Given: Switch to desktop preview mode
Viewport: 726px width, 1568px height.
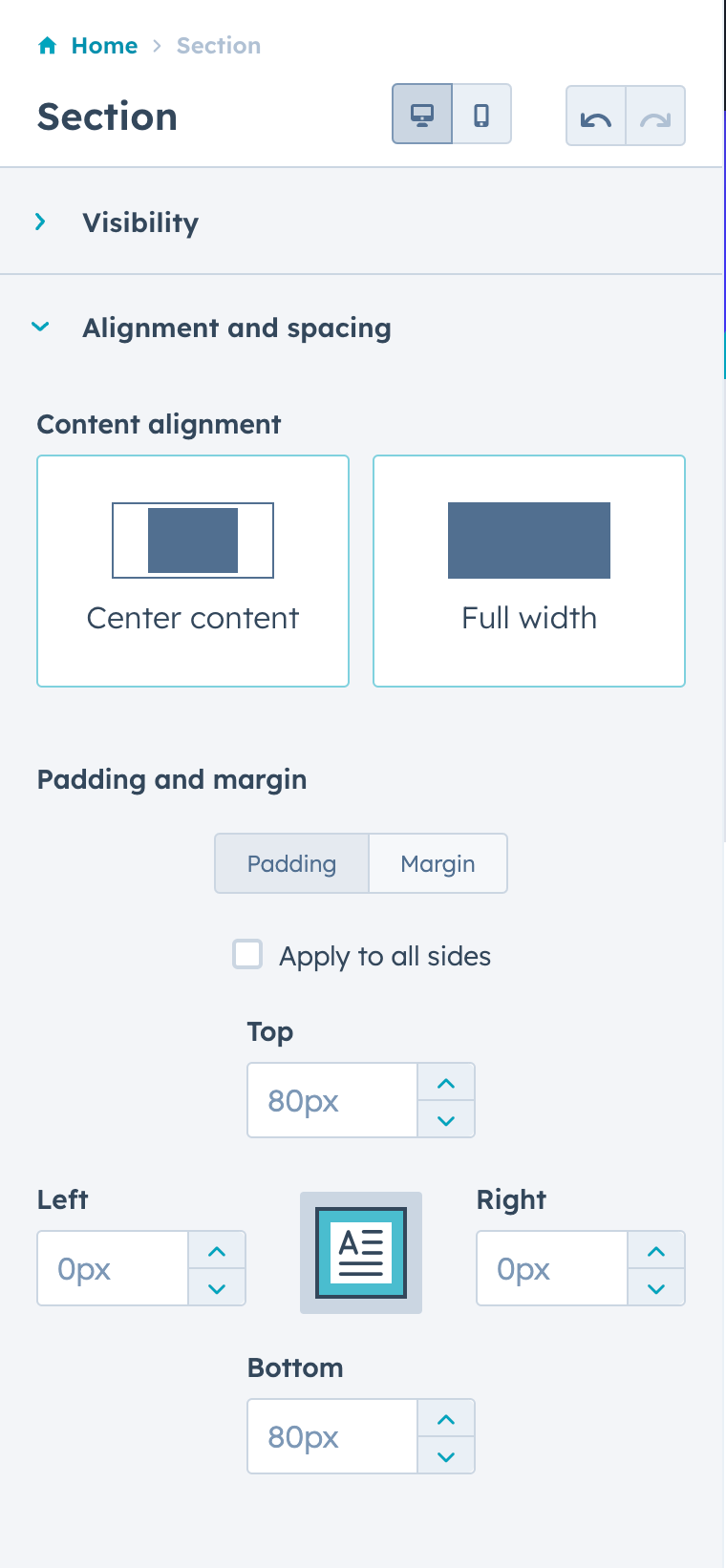Looking at the screenshot, I should (421, 114).
